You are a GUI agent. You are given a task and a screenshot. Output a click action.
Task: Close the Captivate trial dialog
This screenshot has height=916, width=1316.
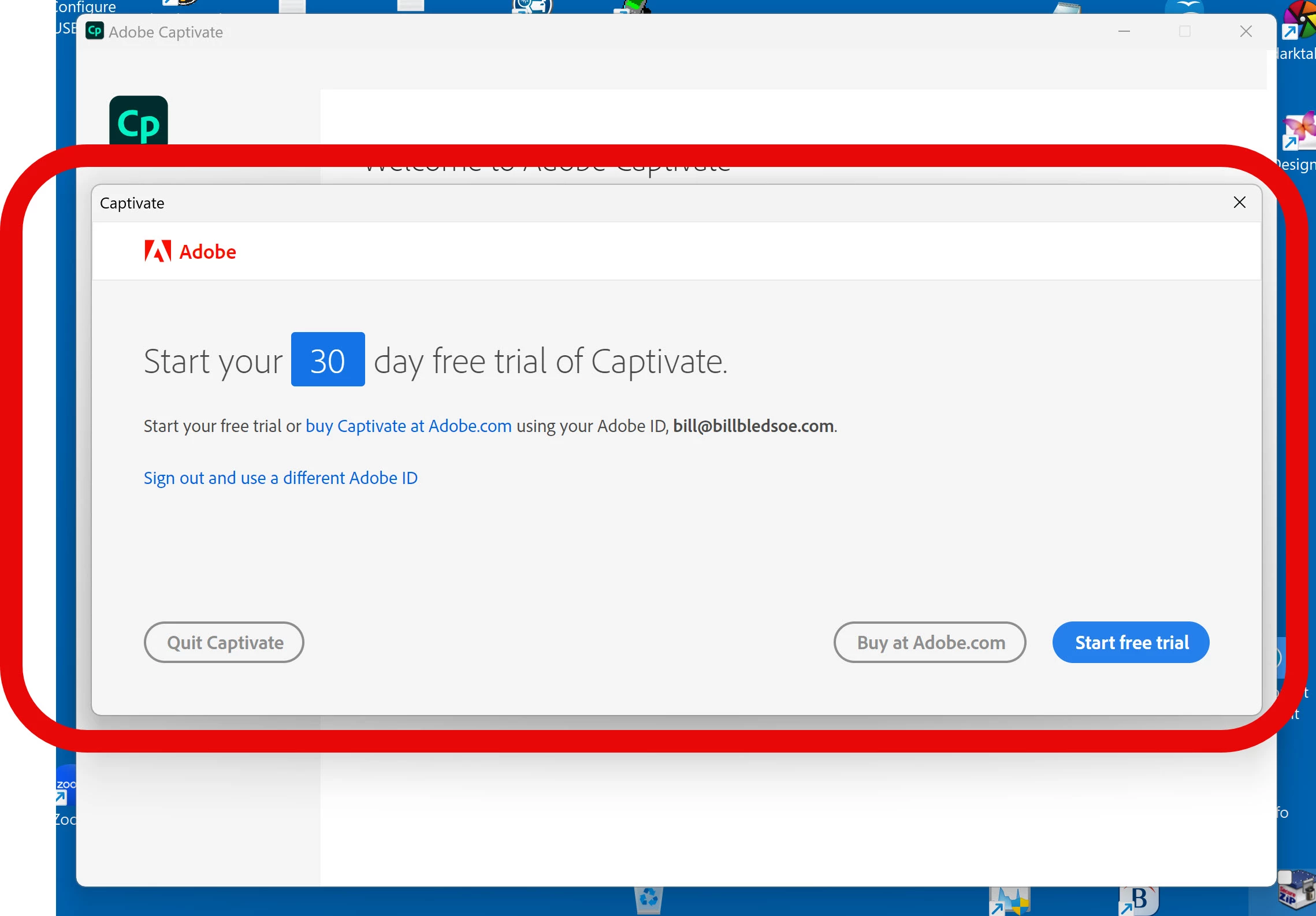[x=1239, y=203]
